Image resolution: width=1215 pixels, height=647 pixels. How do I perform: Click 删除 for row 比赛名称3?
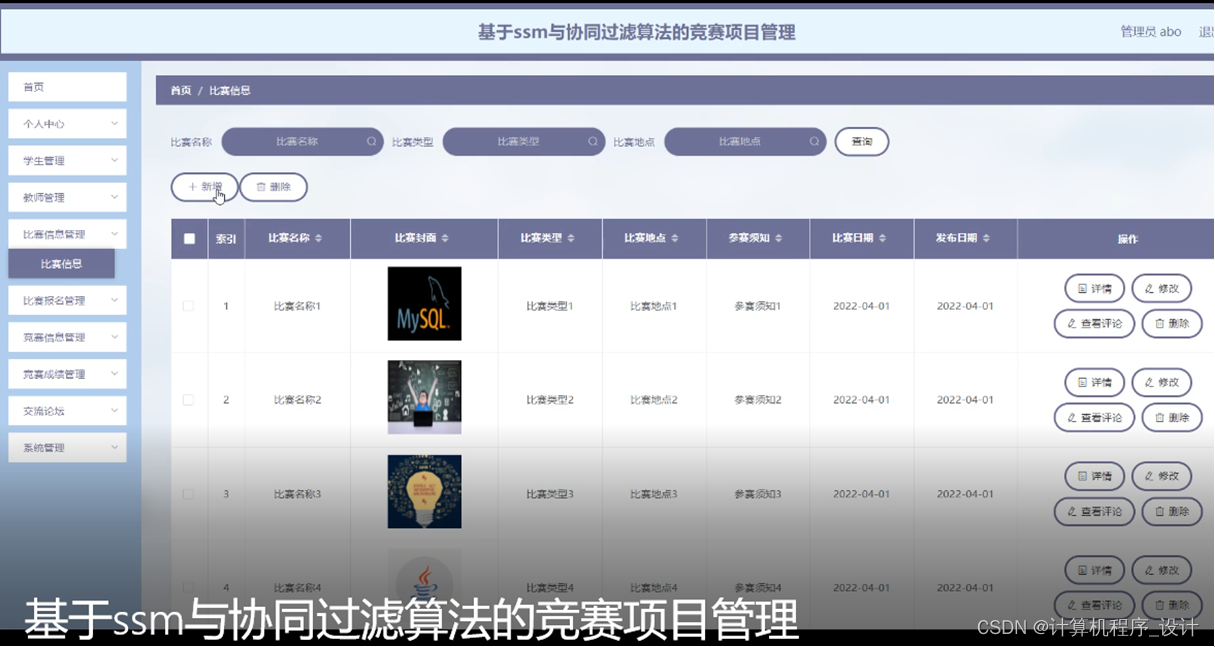pyautogui.click(x=1172, y=511)
